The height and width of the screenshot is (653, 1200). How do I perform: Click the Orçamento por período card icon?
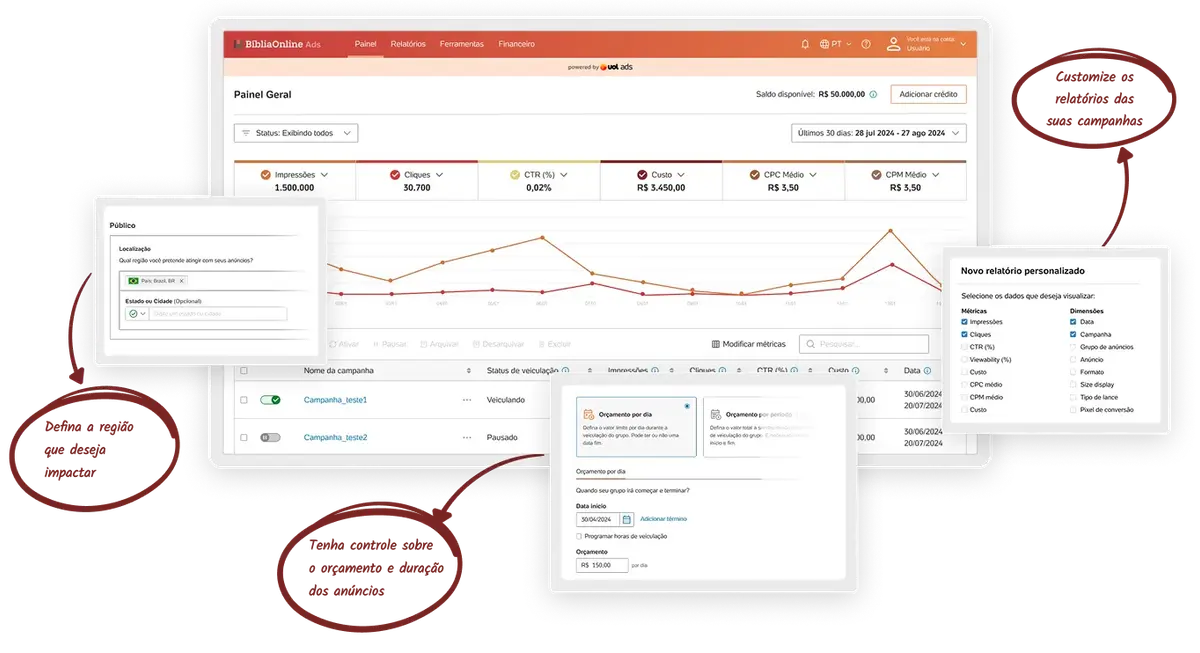click(x=716, y=413)
